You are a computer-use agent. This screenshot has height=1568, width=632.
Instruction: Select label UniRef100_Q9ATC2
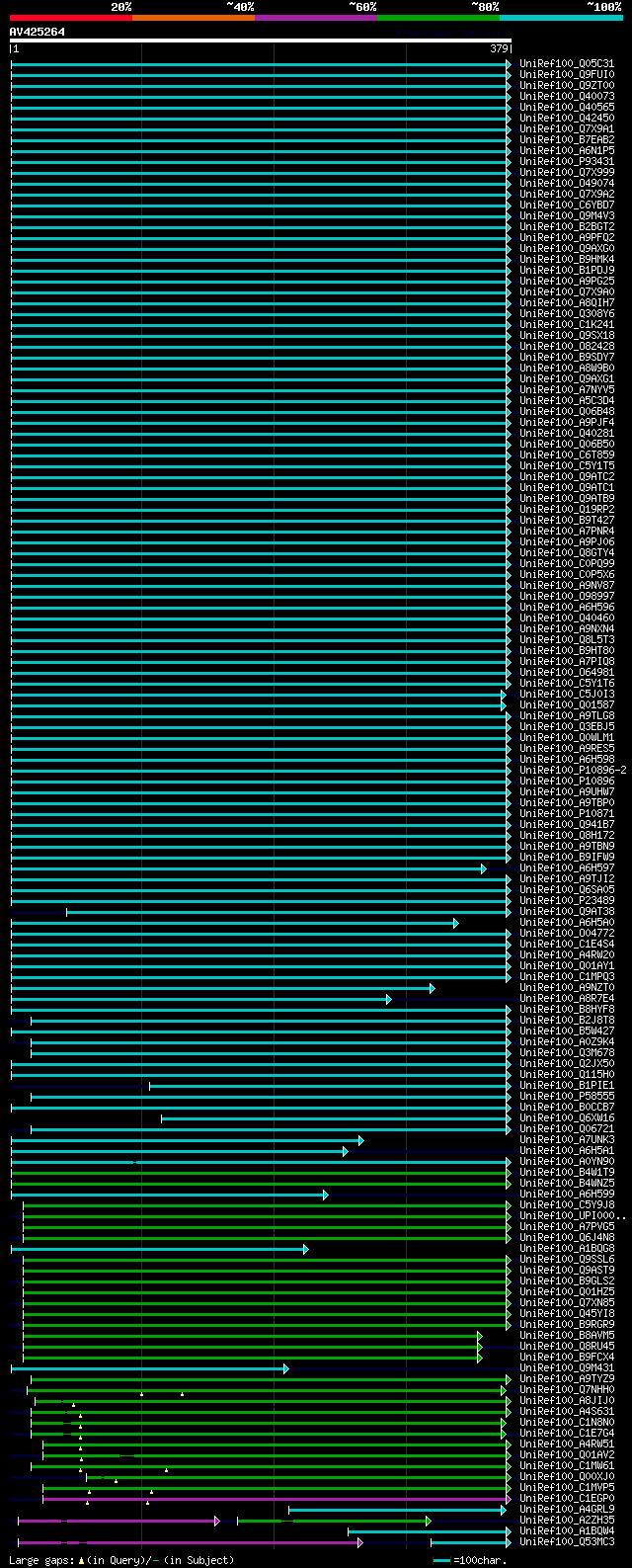(x=567, y=476)
